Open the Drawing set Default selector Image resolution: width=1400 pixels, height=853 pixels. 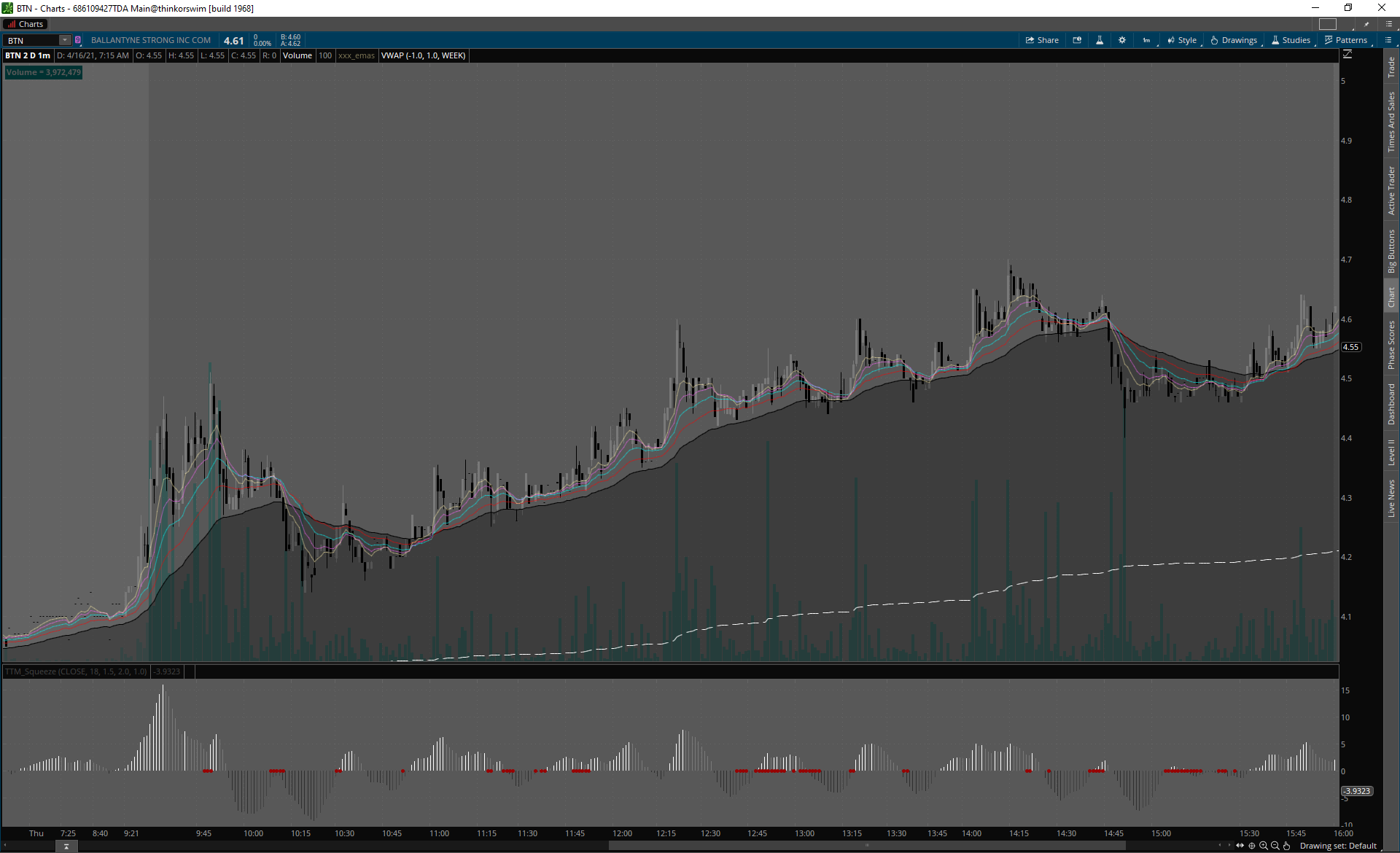[1338, 846]
